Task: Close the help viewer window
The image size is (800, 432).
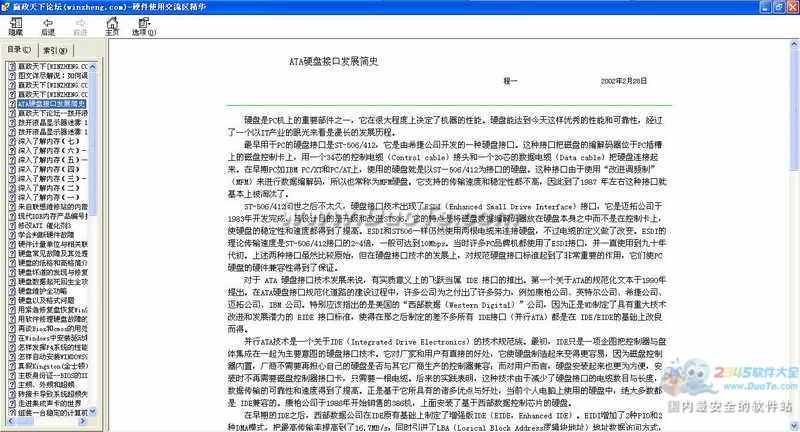Action: [x=791, y=7]
